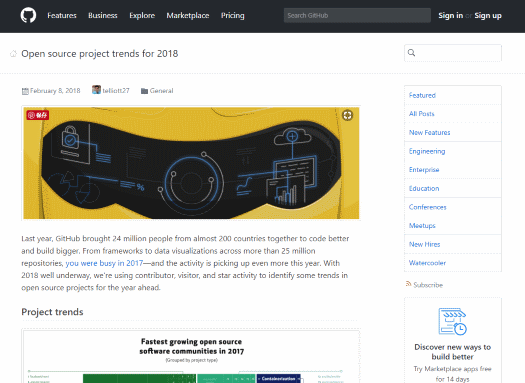Click Try Marketplace apps free for 14 days
The height and width of the screenshot is (383, 525).
452,374
